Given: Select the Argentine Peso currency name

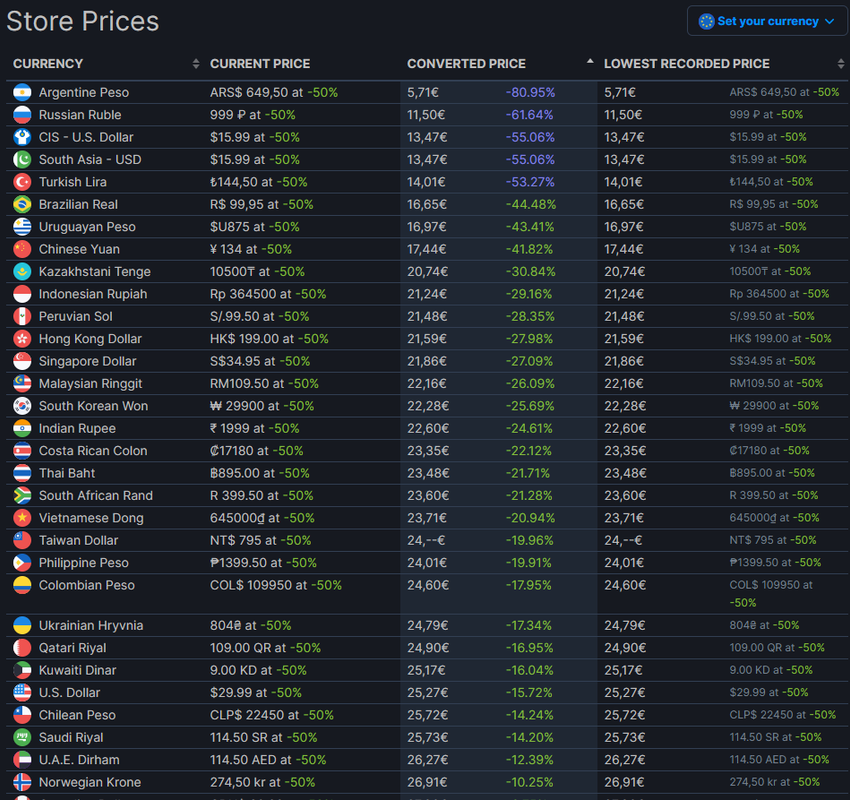Looking at the screenshot, I should click(84, 93).
